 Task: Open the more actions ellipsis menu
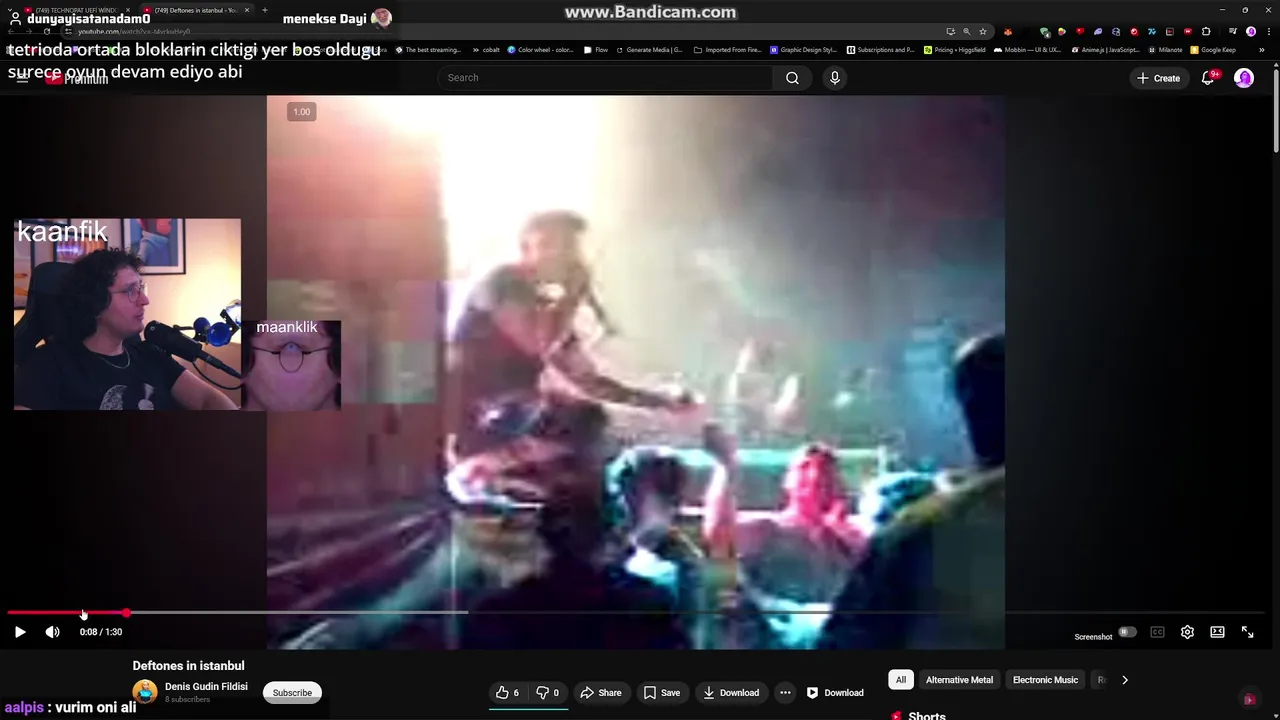click(785, 692)
